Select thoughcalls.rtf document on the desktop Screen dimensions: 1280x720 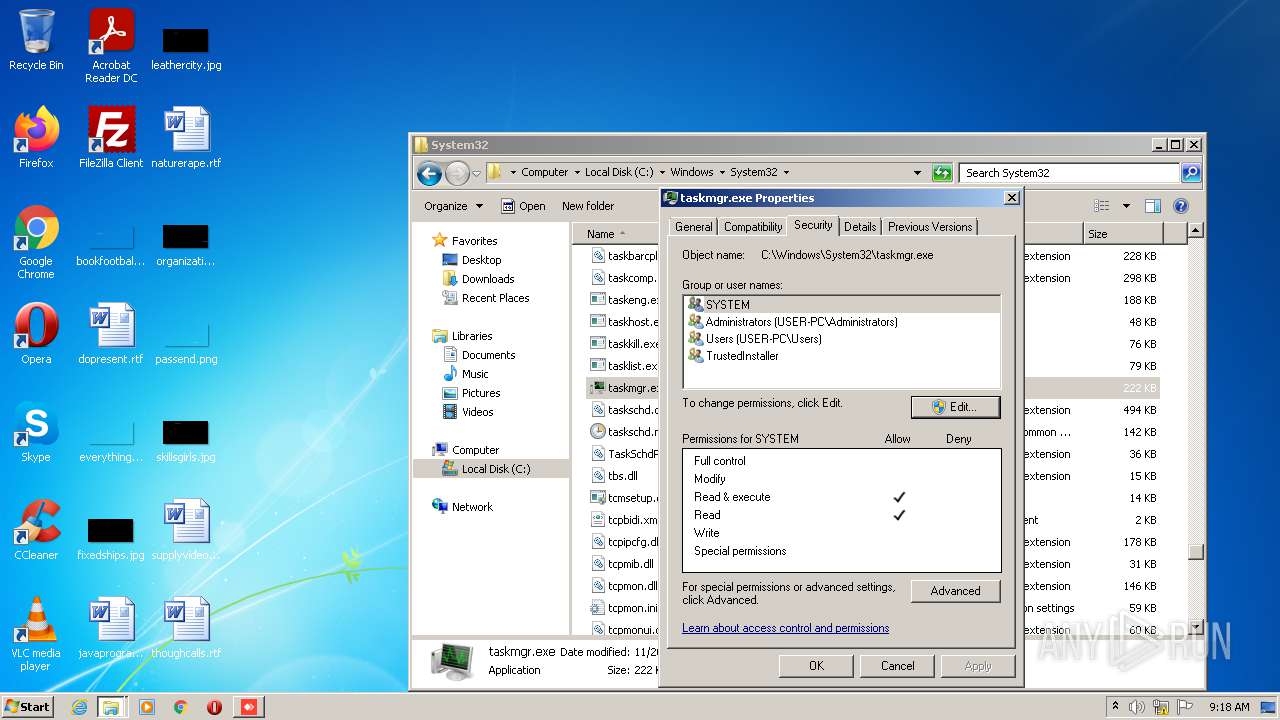(x=186, y=627)
